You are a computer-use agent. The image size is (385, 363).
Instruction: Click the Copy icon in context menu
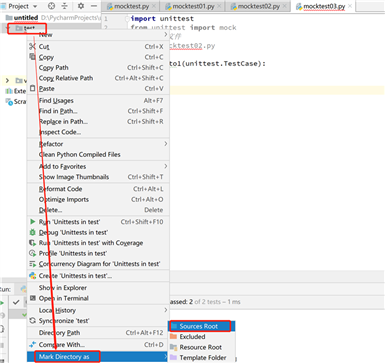[32, 57]
